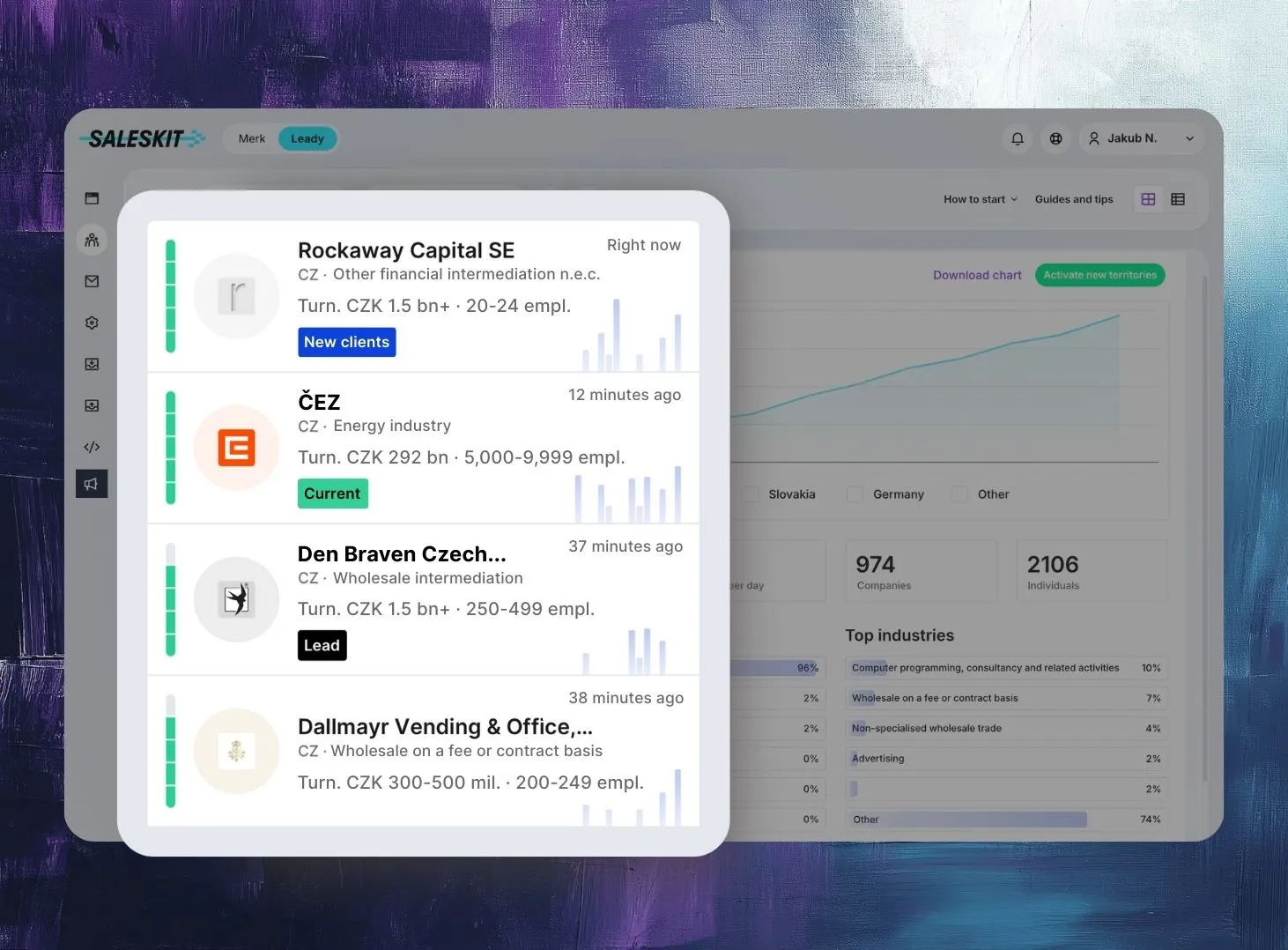Click the SALESKIT logo

click(x=141, y=138)
